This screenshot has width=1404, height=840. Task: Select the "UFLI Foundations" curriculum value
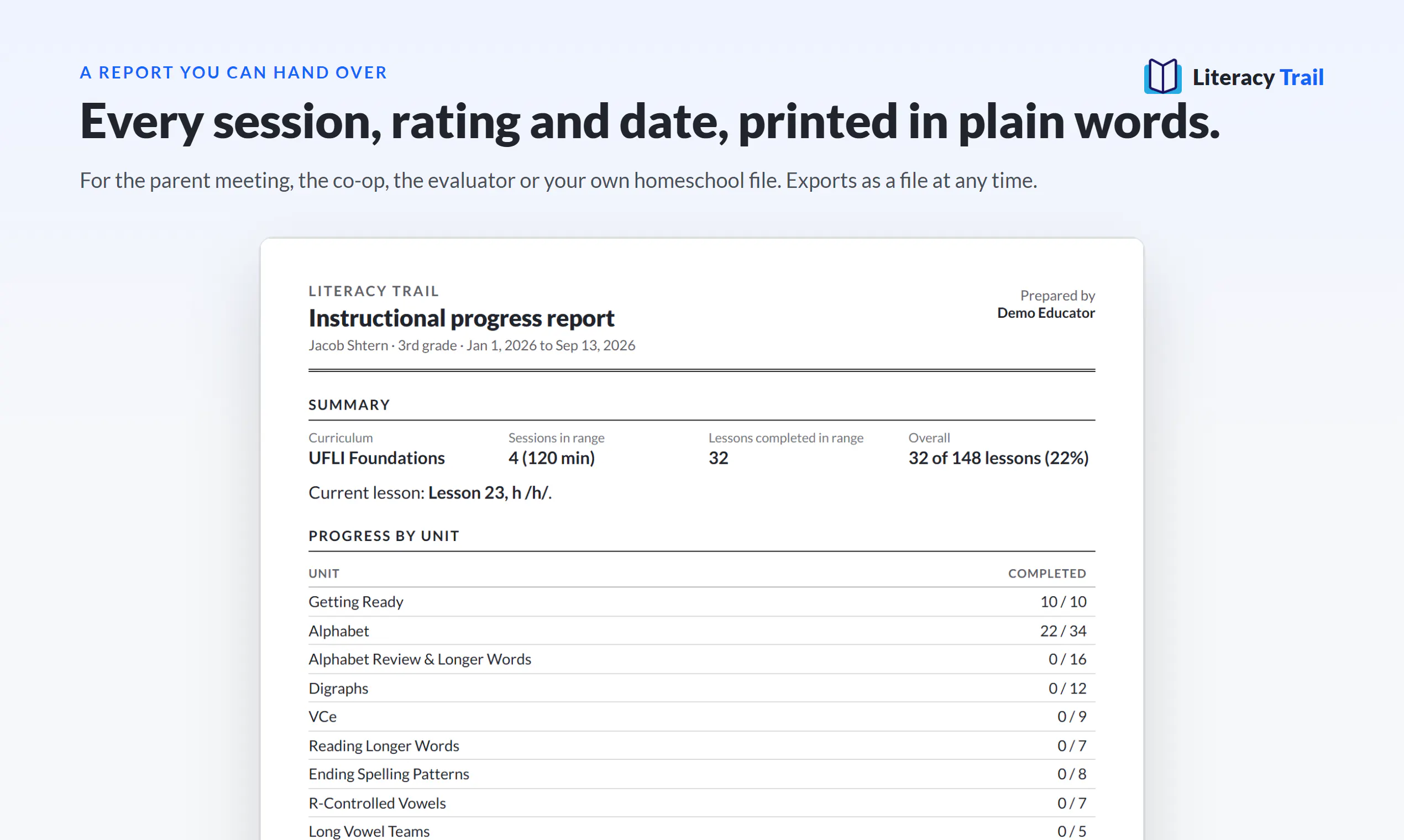point(376,458)
